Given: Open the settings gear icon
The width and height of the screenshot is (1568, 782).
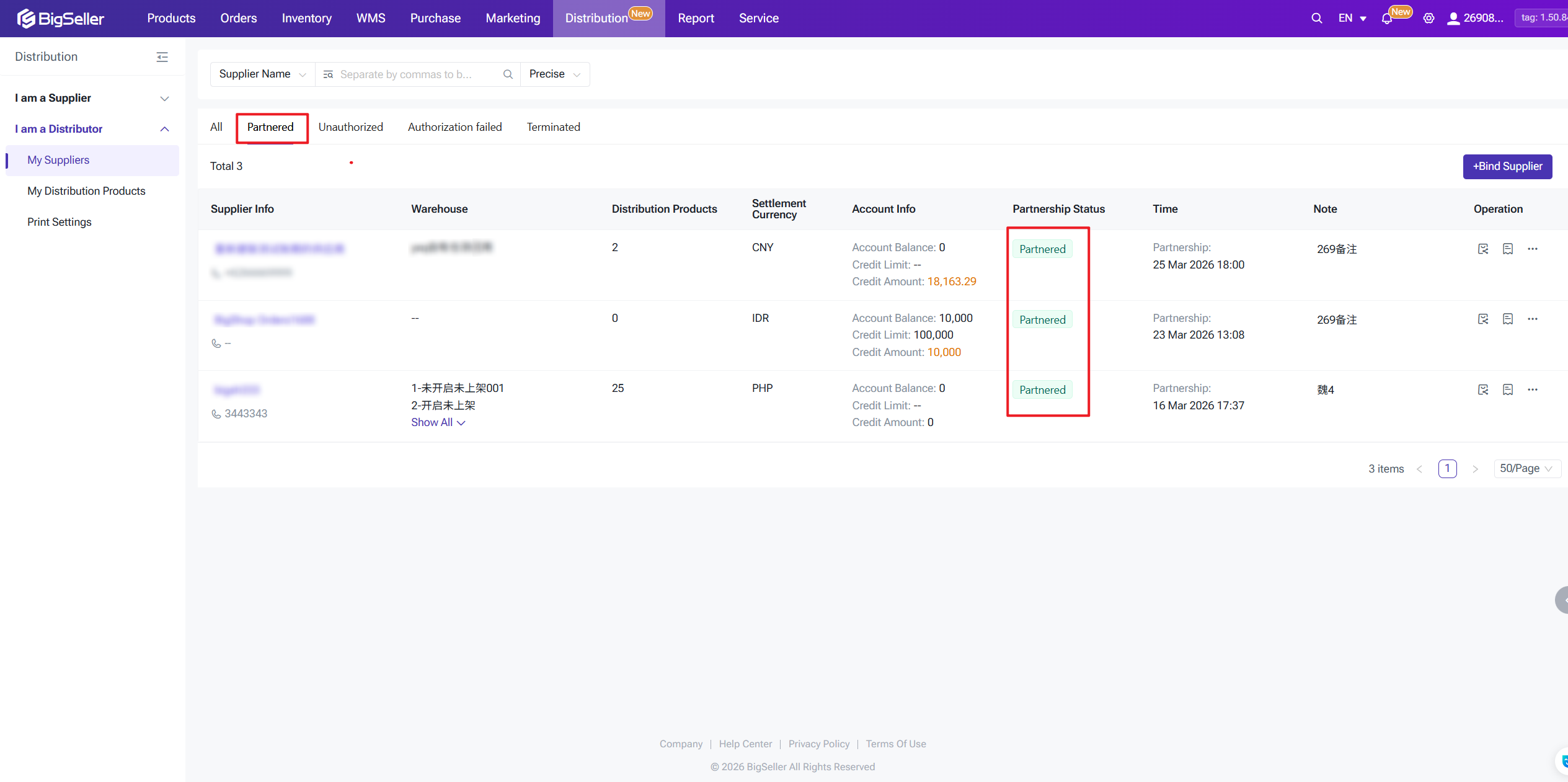Looking at the screenshot, I should point(1428,18).
